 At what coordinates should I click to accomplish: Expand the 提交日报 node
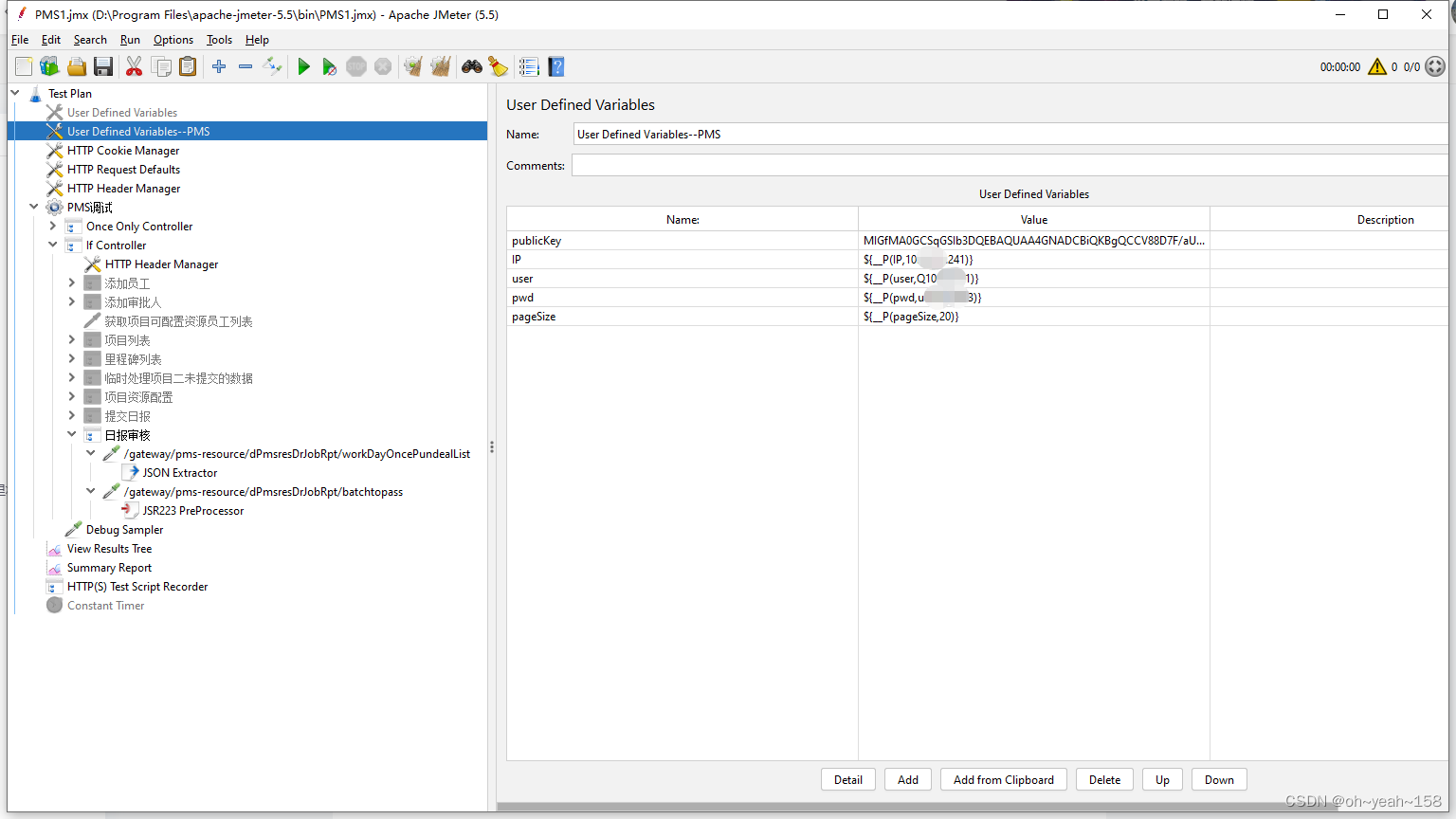pos(72,415)
